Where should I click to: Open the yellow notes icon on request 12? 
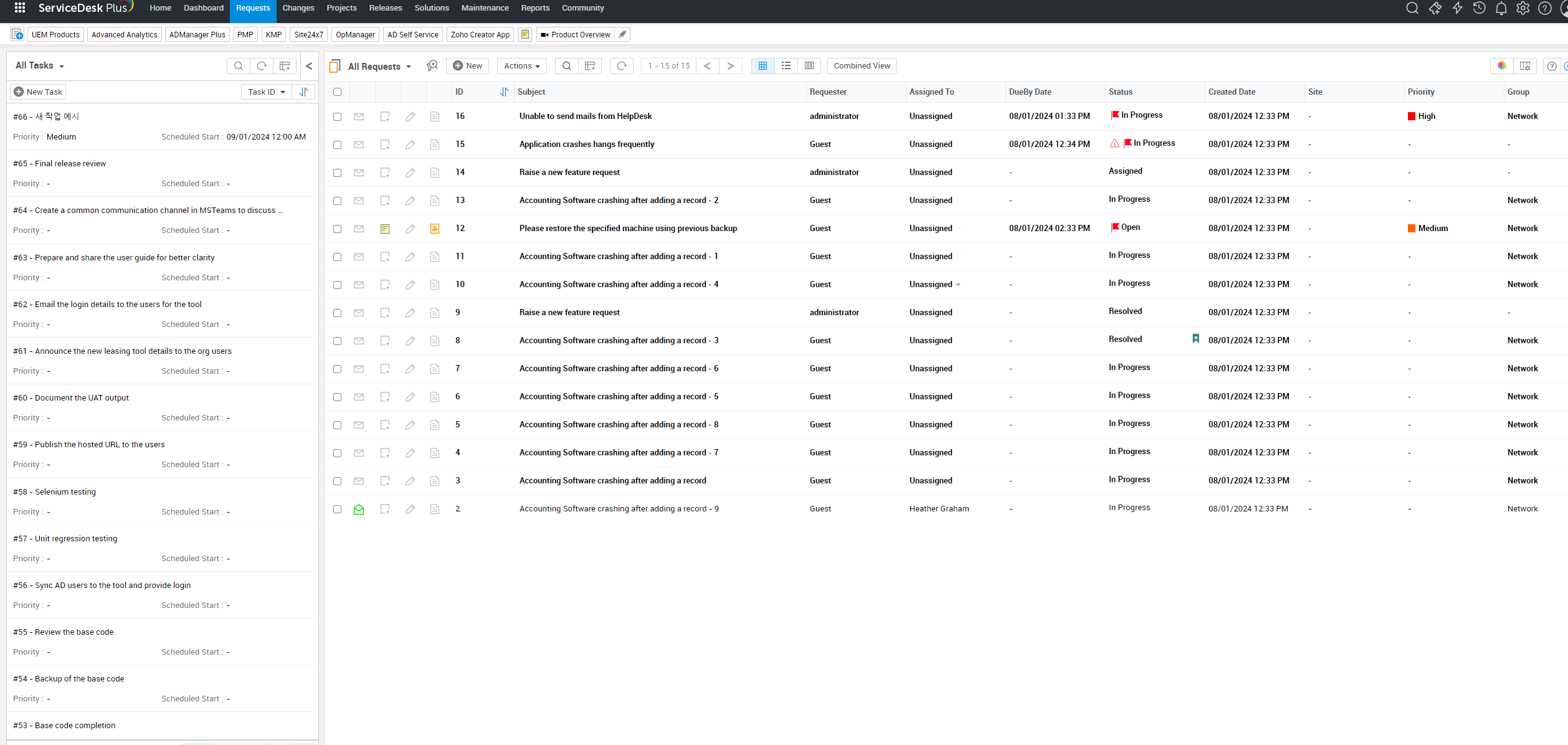(385, 229)
